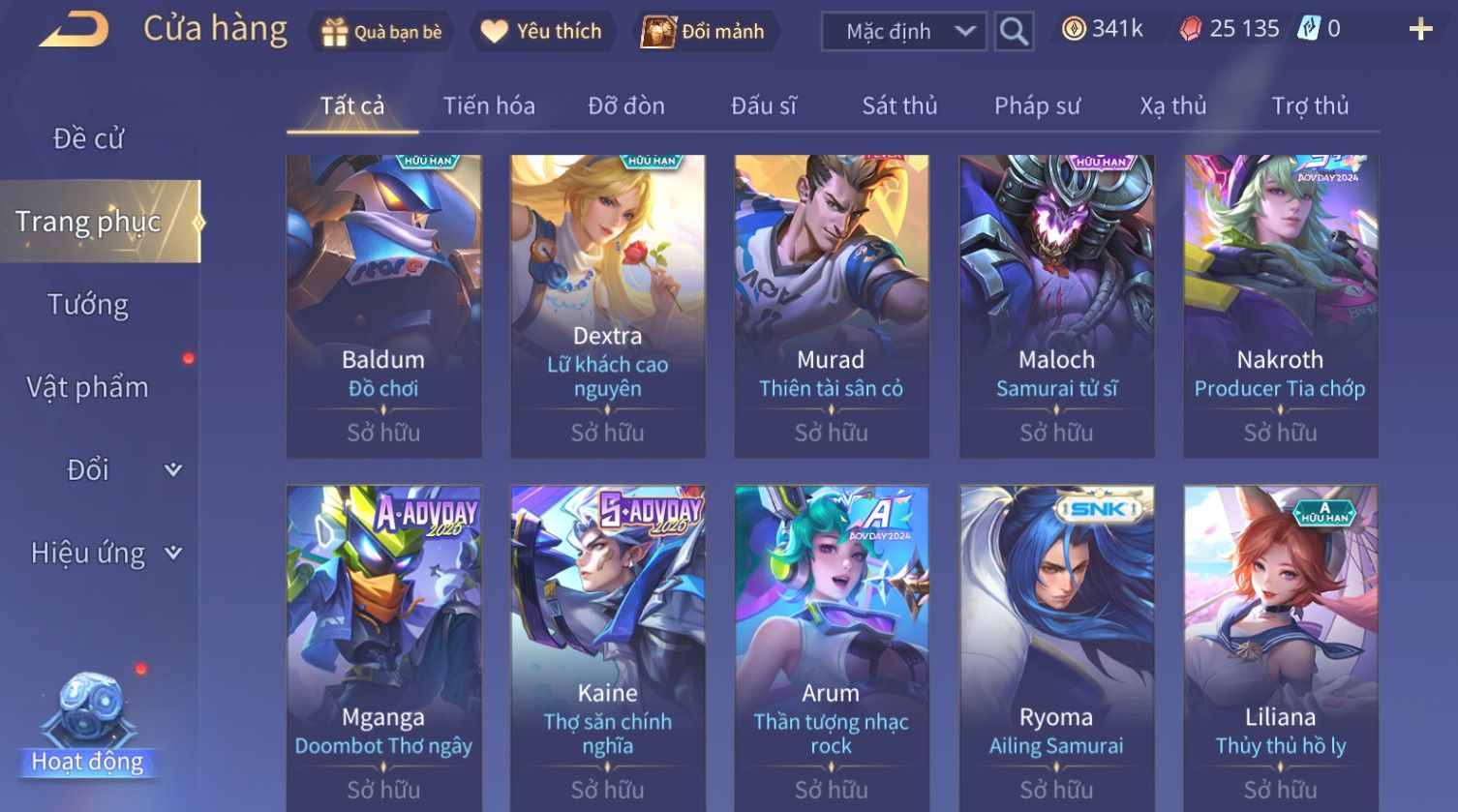This screenshot has width=1458, height=812.
Task: Switch to the Pháp sư tab
Action: pyautogui.click(x=1037, y=105)
